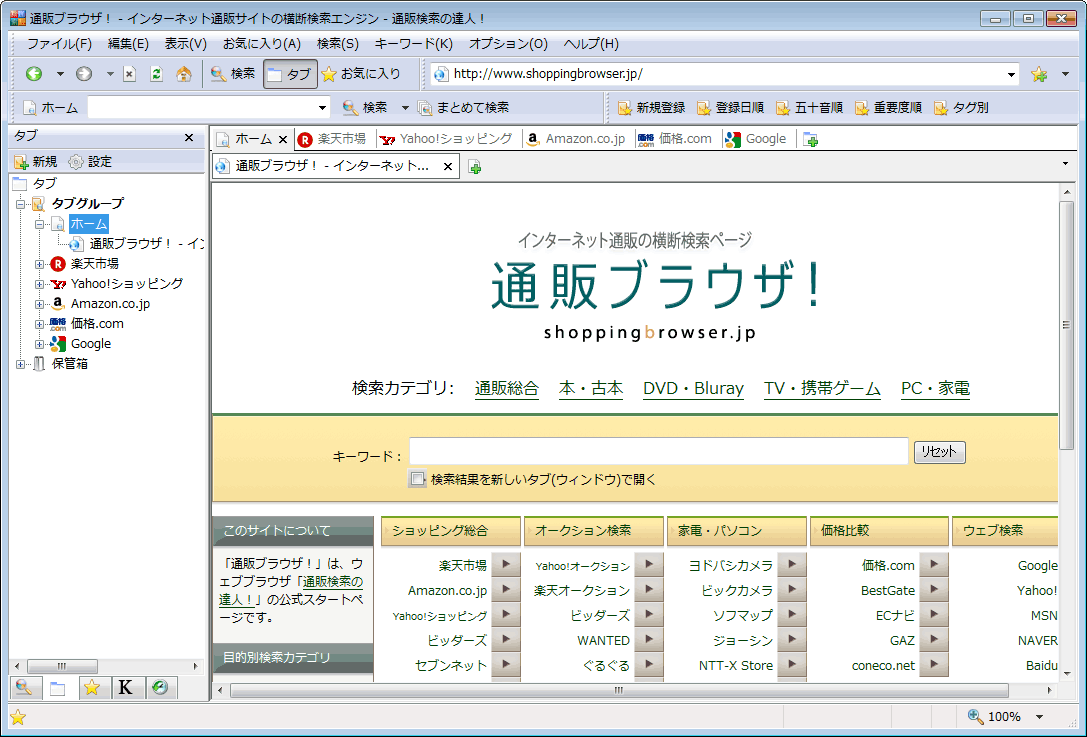Viewport: 1087px width, 737px height.
Task: Open dropdown arrow next to add-favorite star
Action: coord(1066,74)
